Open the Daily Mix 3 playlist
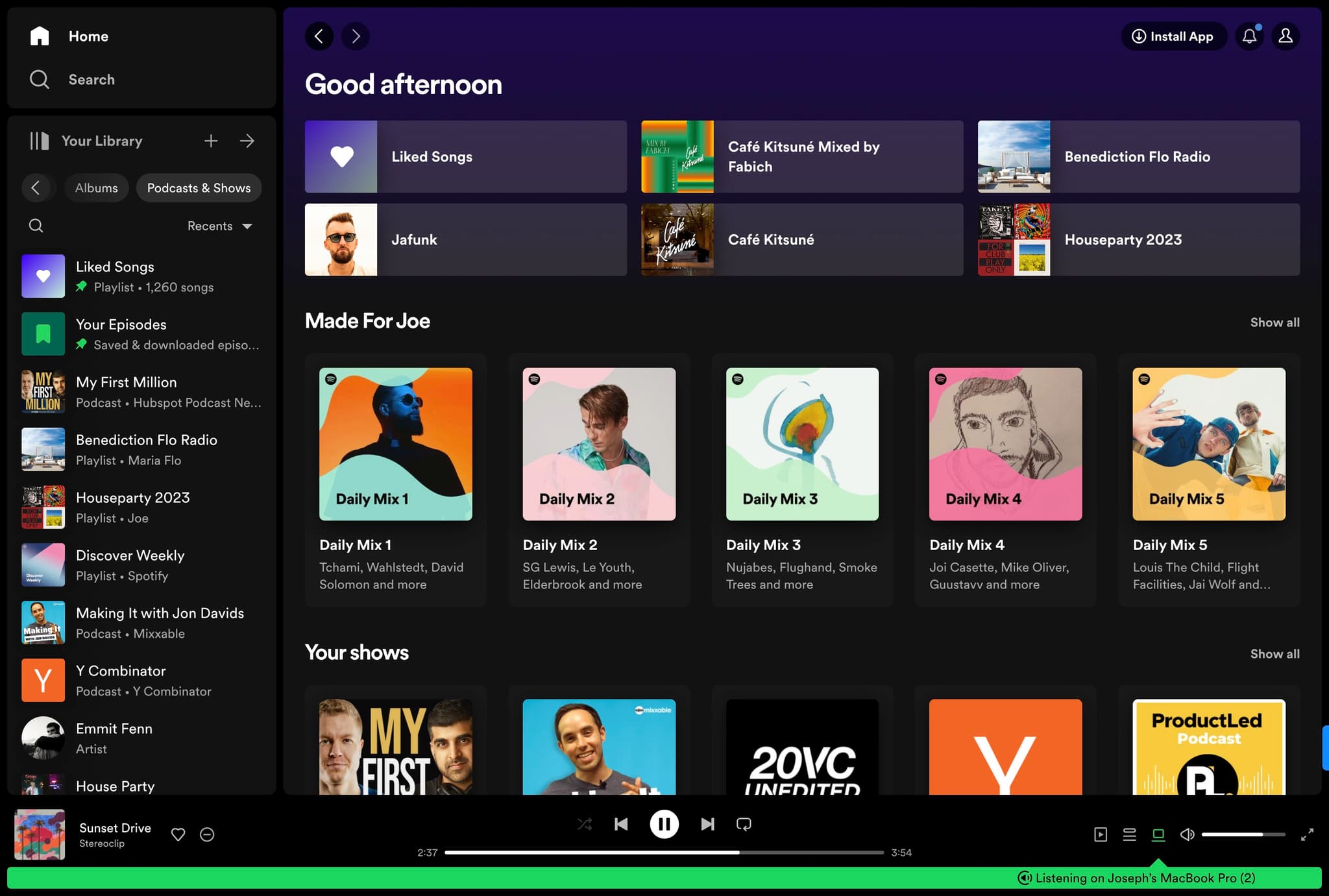Viewport: 1329px width, 896px height. (802, 445)
